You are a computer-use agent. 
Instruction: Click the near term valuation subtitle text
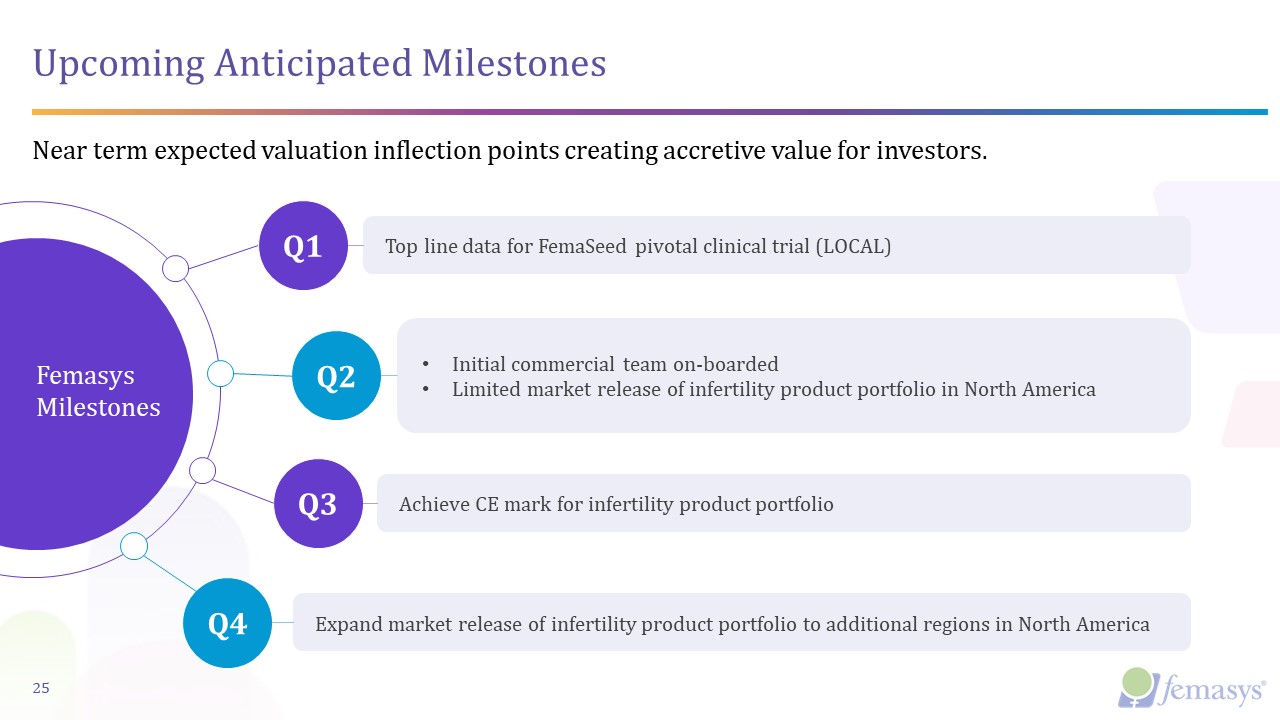(510, 151)
